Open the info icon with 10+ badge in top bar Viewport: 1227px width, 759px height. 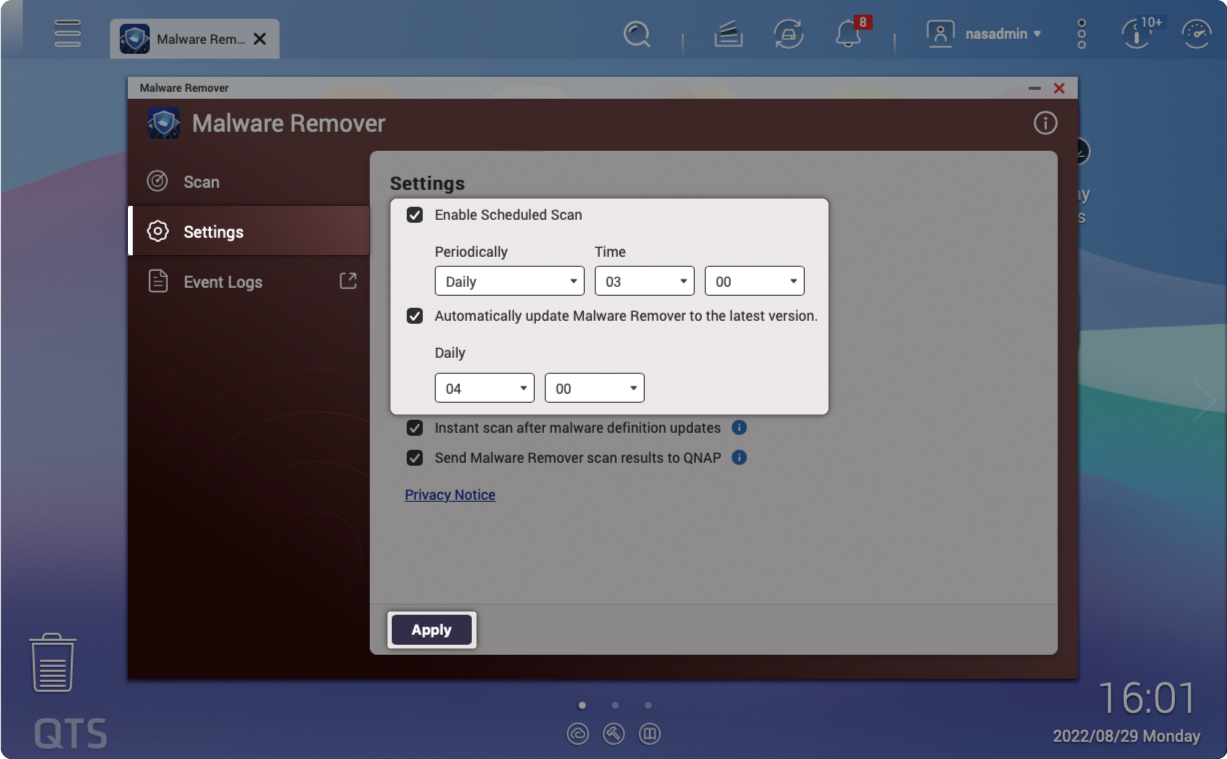1138,32
